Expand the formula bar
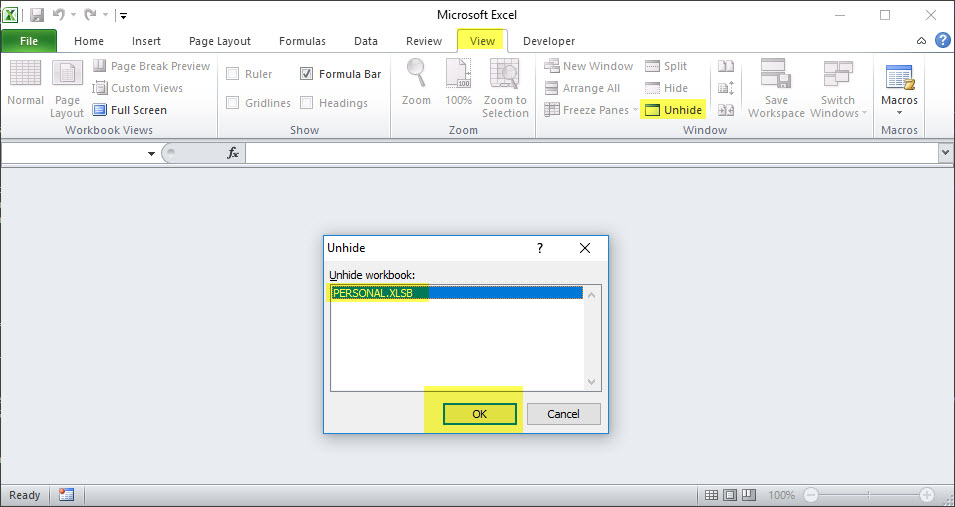The image size is (955, 507). pos(945,154)
